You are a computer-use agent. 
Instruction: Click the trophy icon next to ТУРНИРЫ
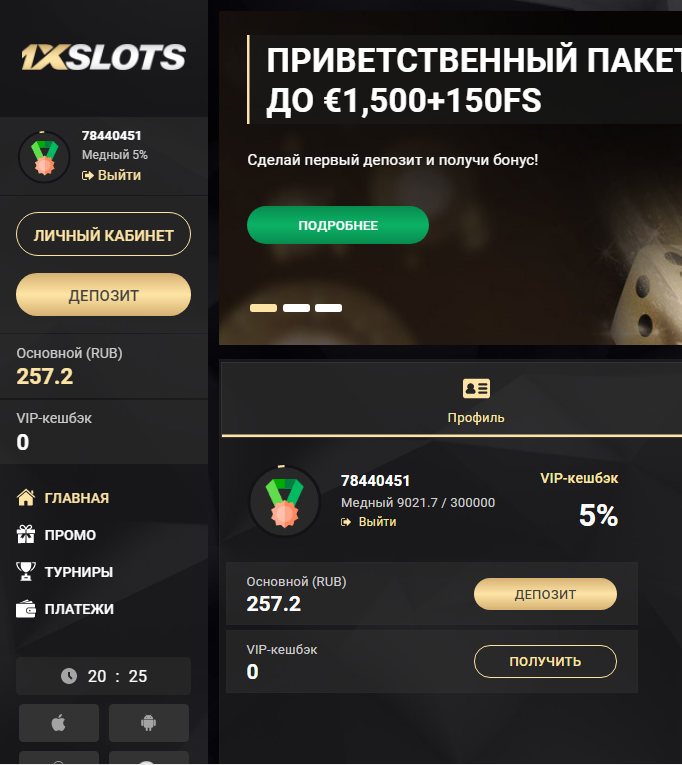(26, 571)
